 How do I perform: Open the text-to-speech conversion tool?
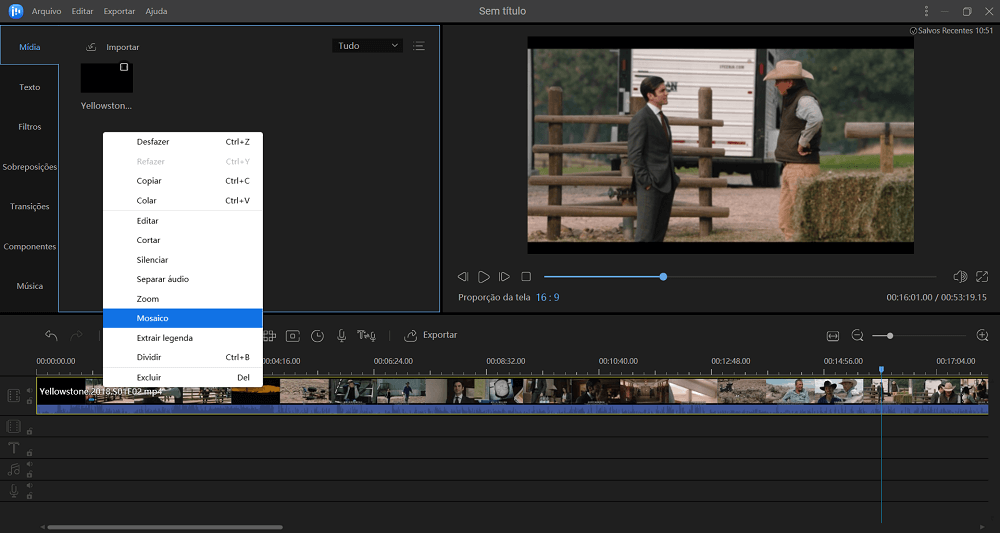[366, 335]
